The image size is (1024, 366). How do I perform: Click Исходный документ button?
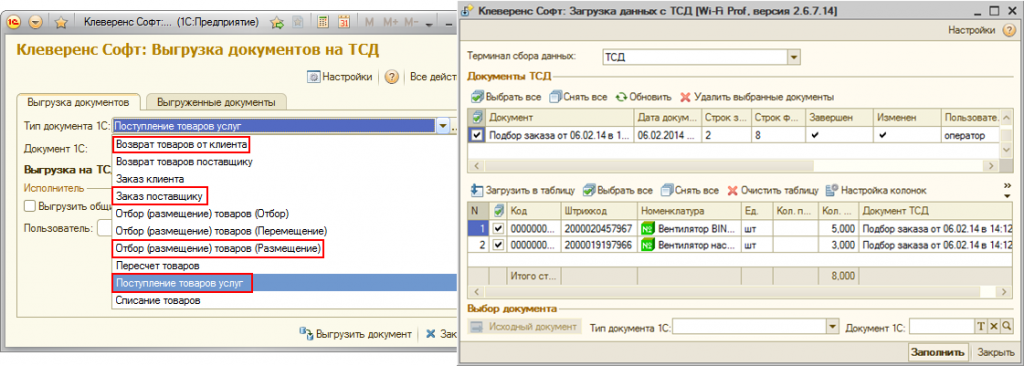(x=525, y=326)
